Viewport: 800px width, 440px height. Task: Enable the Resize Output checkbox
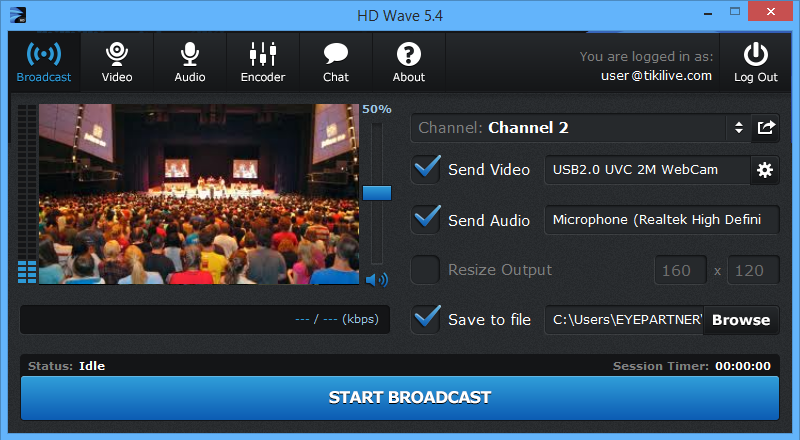(x=427, y=270)
